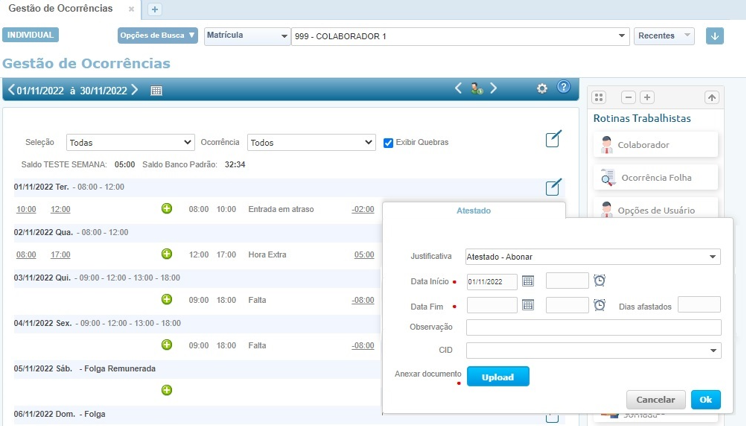Click the calendar icon beside the date range

click(x=156, y=90)
